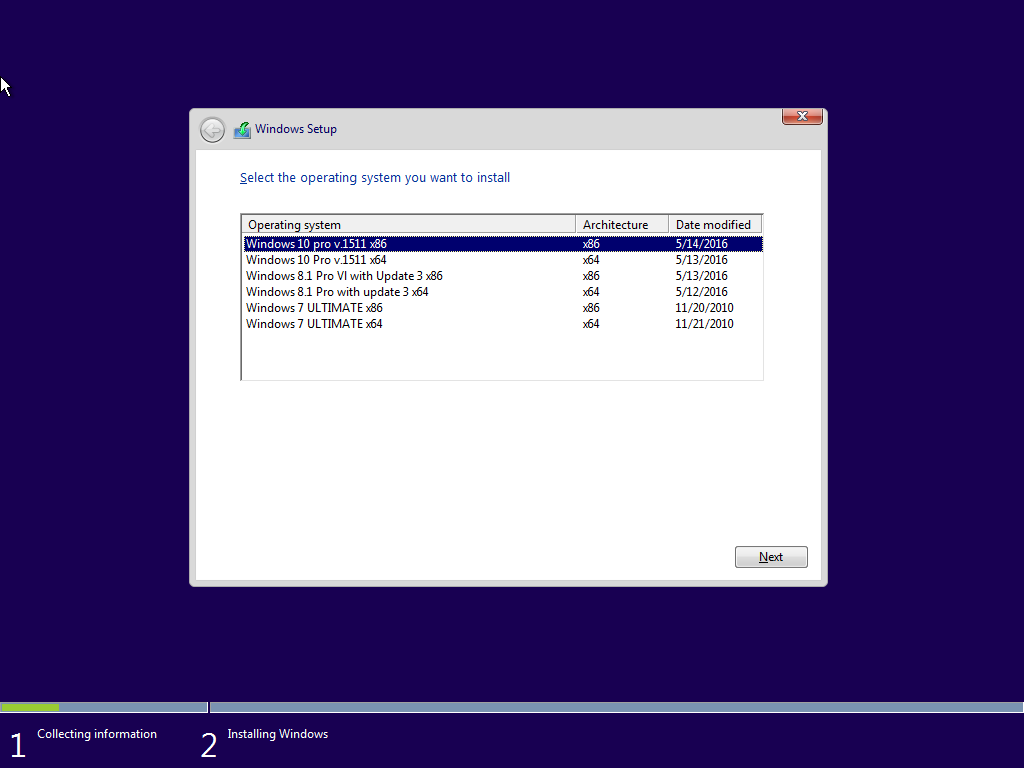Click the Next button
The image size is (1024, 768).
(771, 557)
